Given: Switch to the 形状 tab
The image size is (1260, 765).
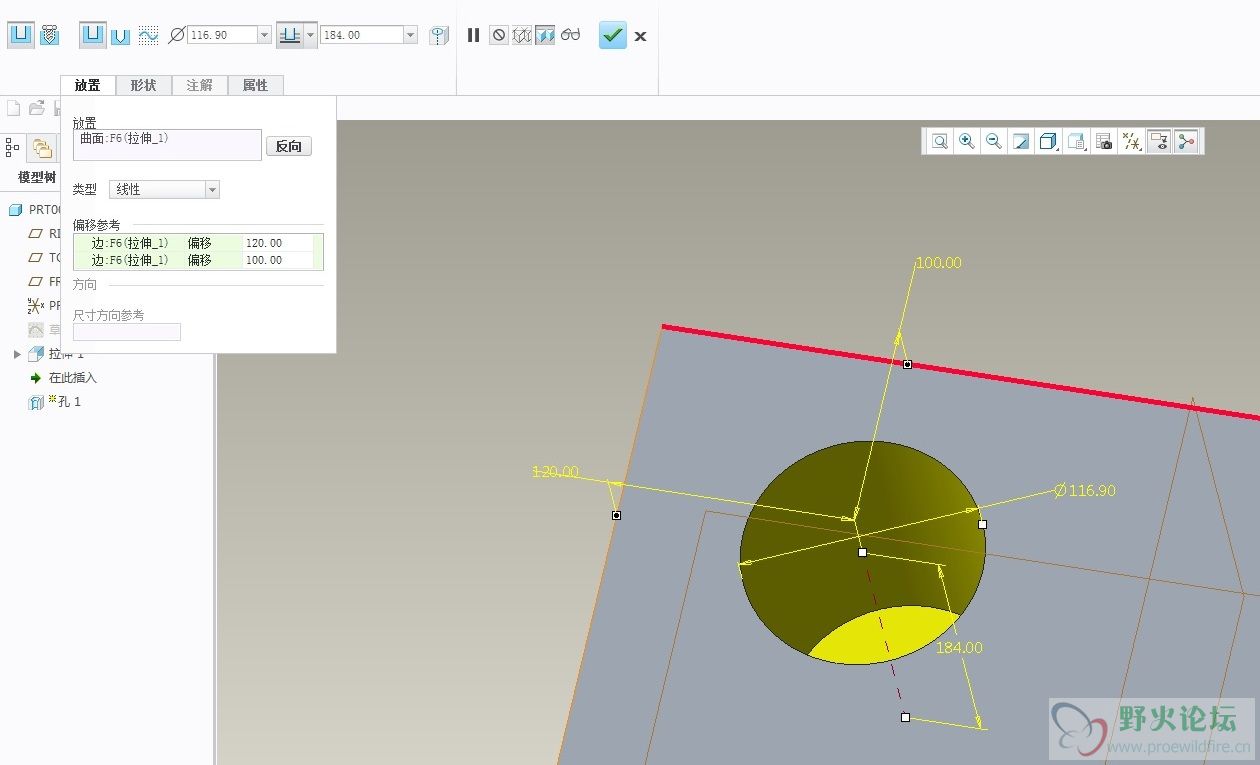Looking at the screenshot, I should pyautogui.click(x=144, y=85).
